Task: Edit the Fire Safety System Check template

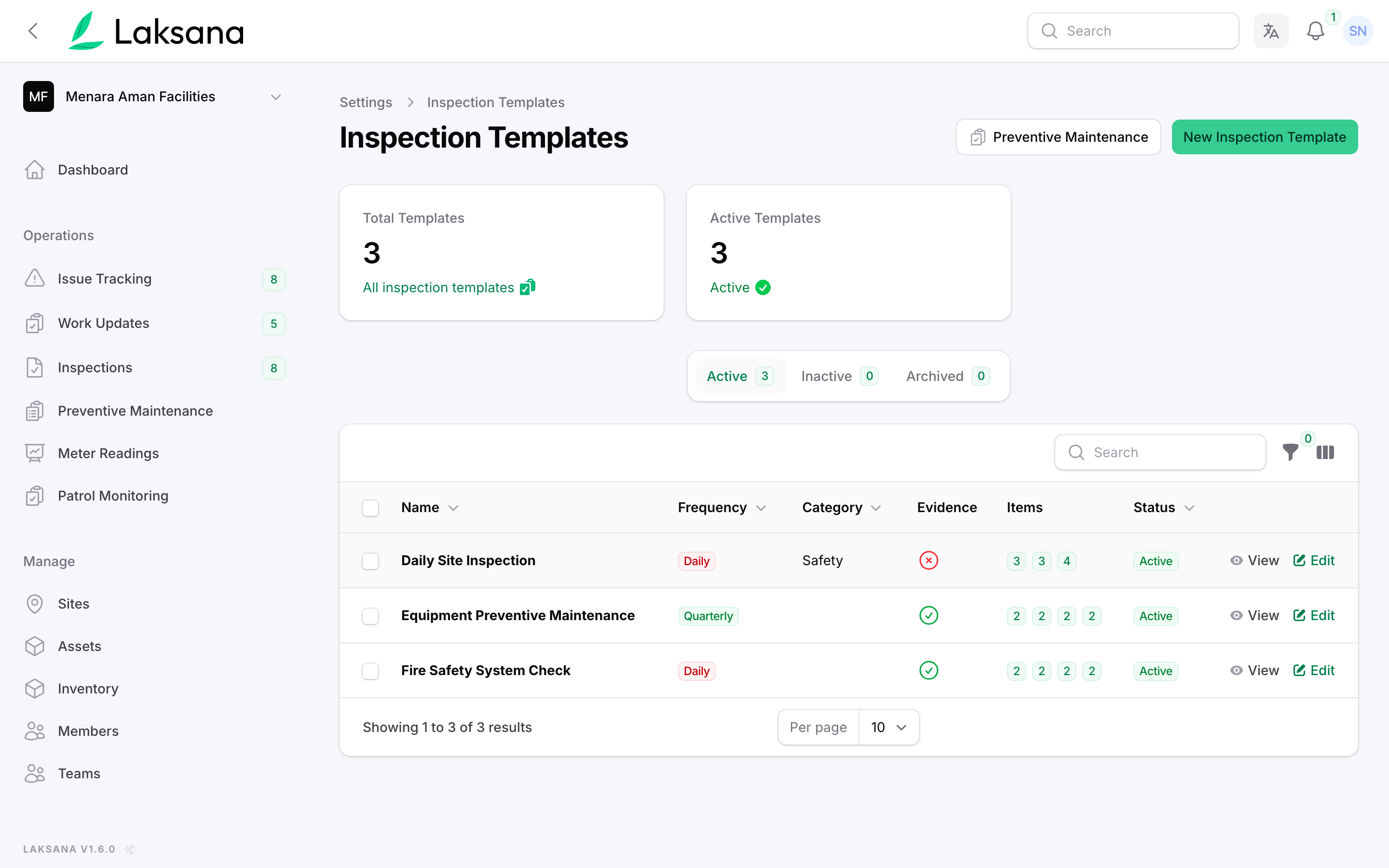Action: [x=1314, y=670]
